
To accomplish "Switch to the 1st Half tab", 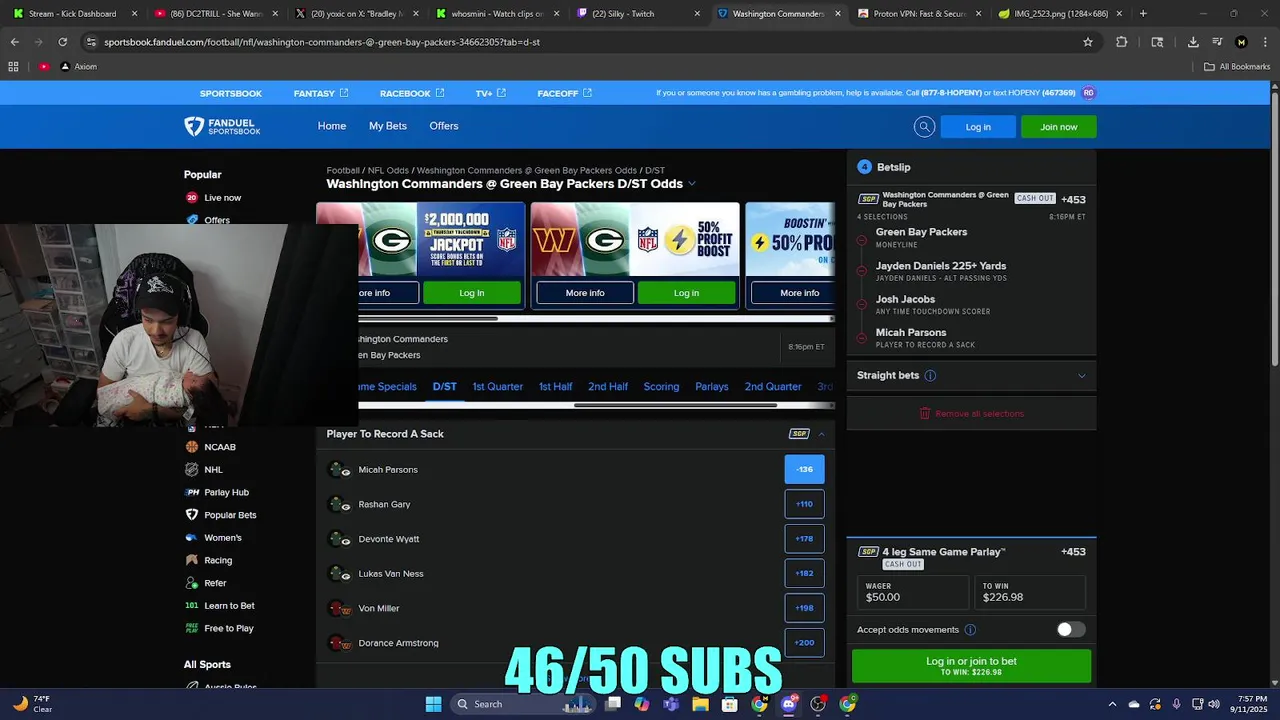I will tap(555, 387).
